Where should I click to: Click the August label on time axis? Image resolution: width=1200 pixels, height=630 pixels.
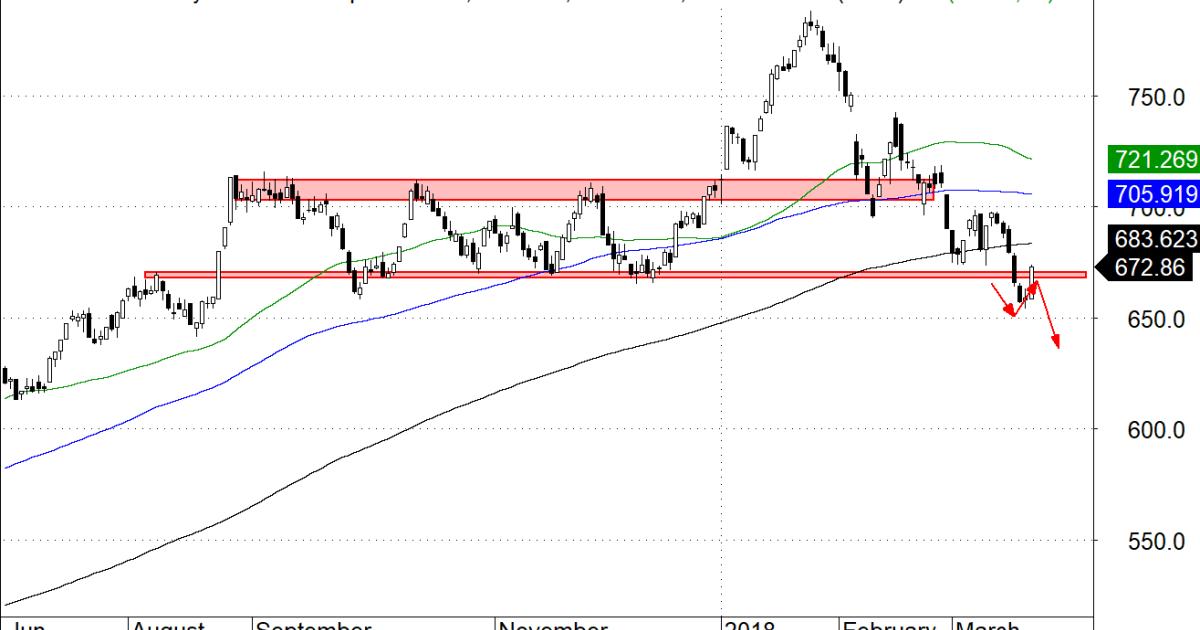[x=168, y=624]
